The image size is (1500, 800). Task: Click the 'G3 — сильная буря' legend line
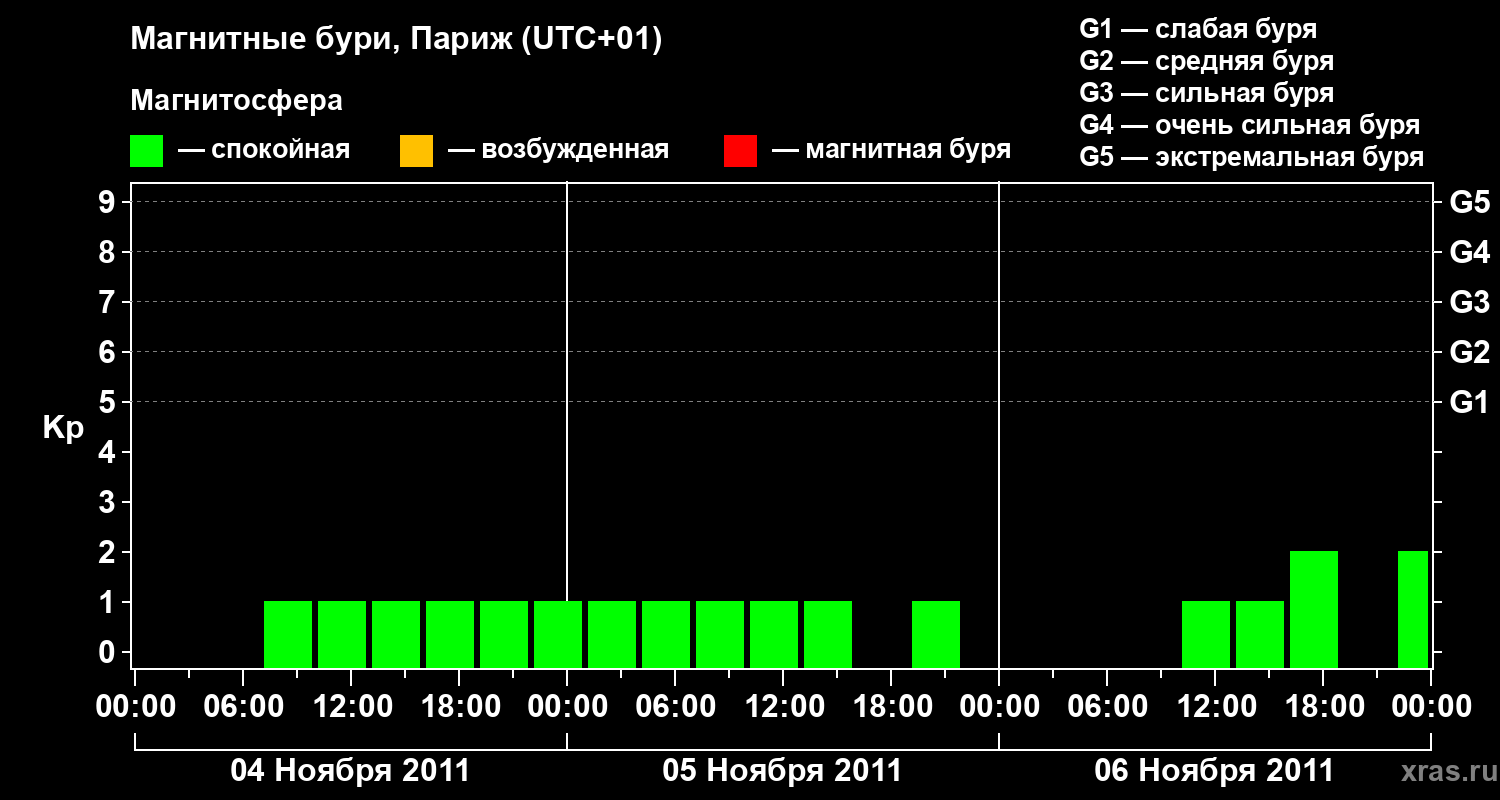pos(1207,93)
